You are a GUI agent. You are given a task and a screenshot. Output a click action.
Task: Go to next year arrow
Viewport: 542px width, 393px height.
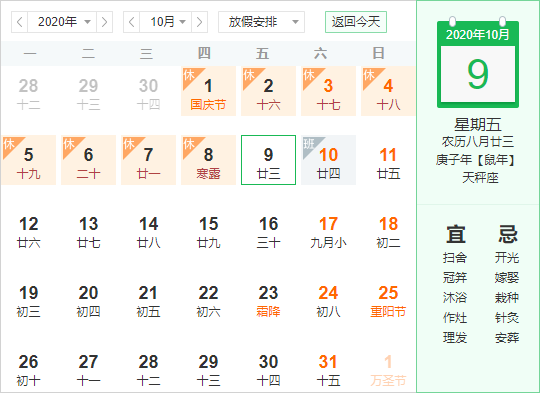click(x=104, y=22)
